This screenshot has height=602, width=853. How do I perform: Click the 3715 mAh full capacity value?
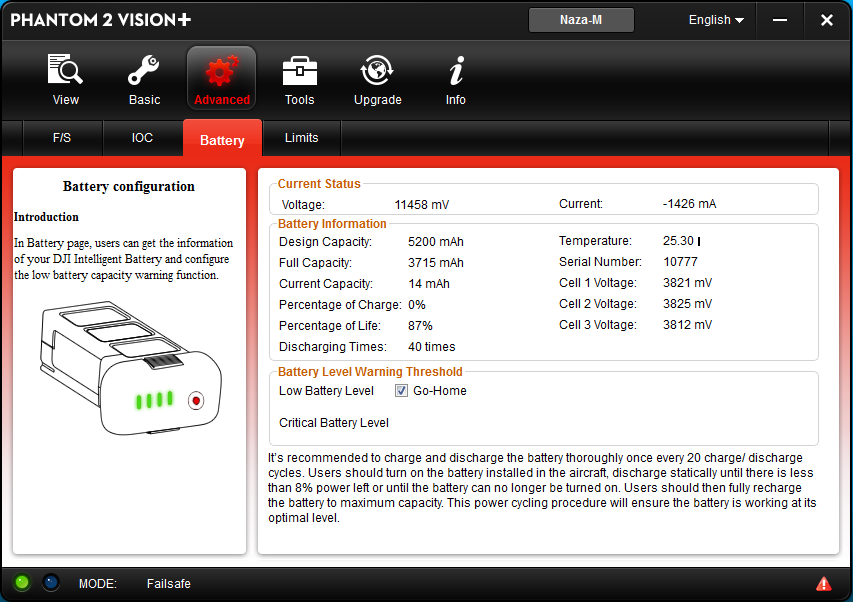436,263
